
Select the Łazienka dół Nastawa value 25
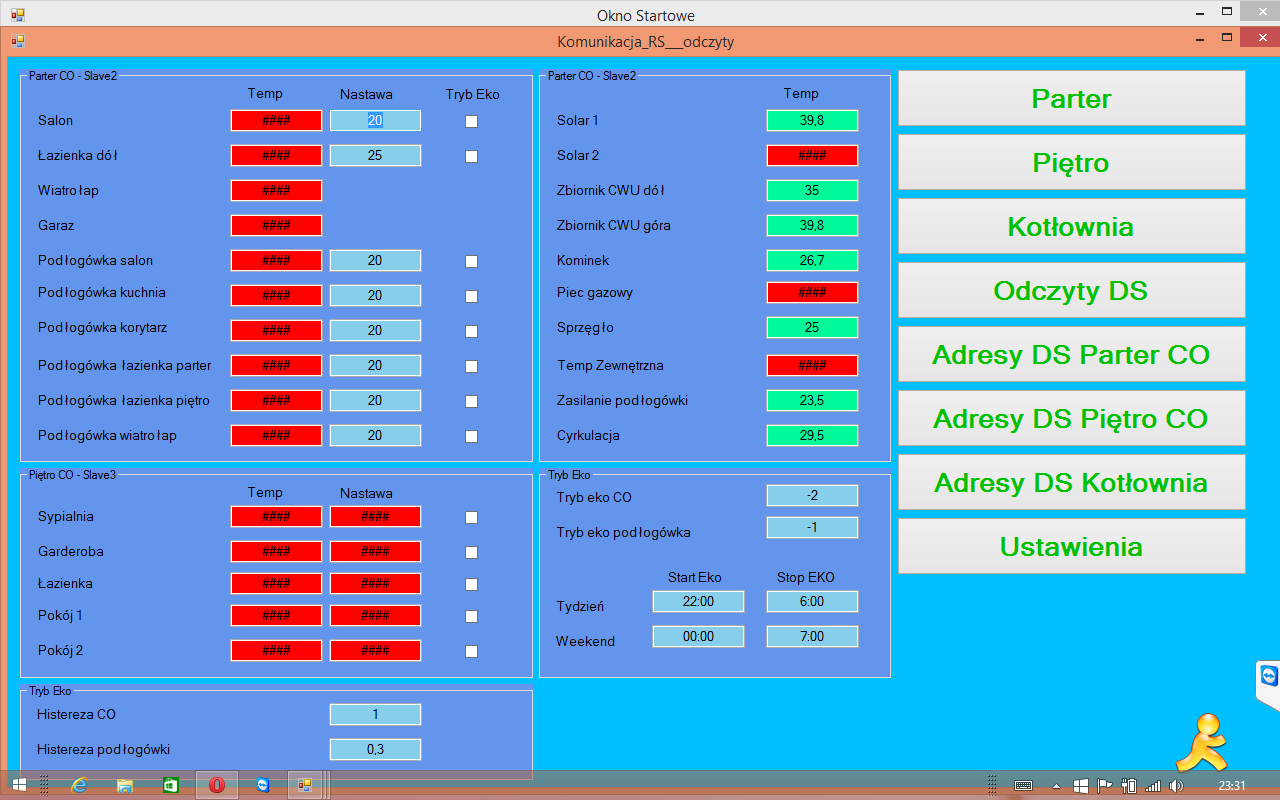point(375,155)
